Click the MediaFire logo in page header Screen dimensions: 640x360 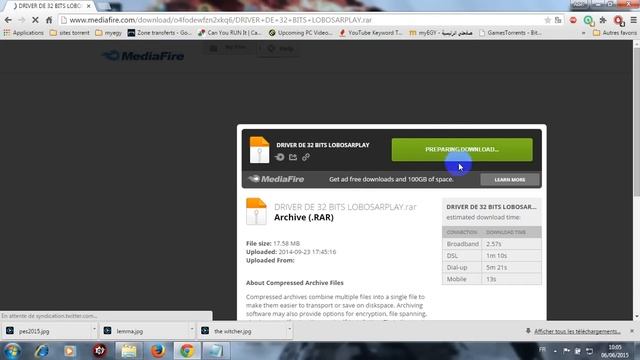point(143,56)
